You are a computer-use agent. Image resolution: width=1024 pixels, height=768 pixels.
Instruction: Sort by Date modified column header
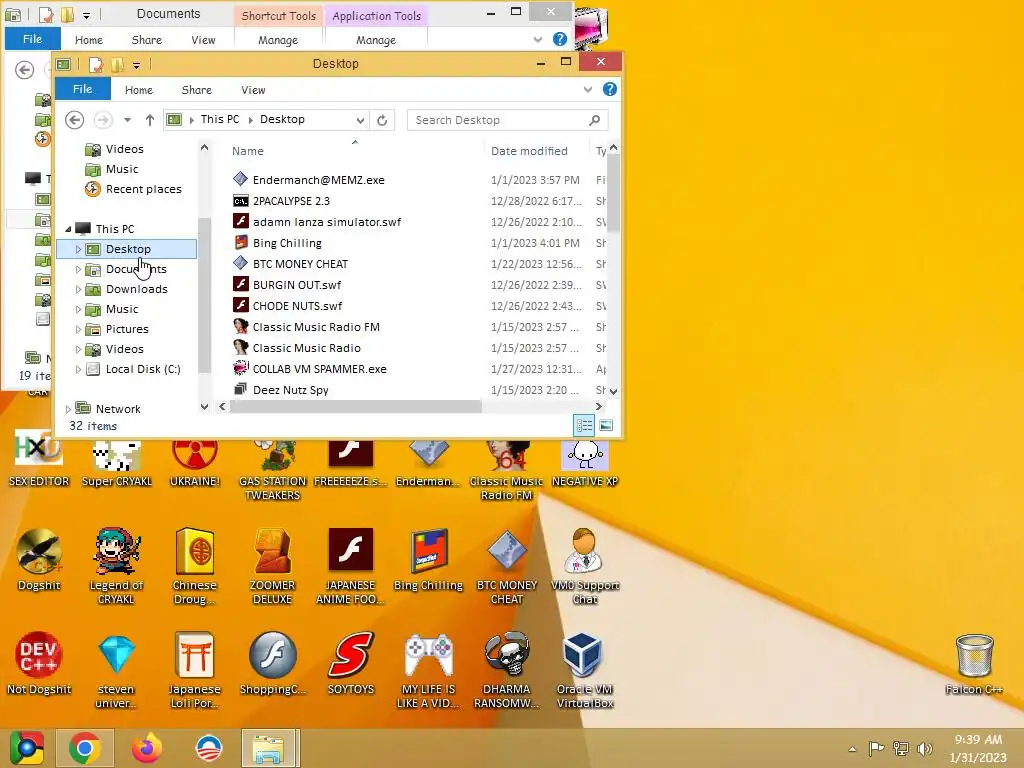[529, 151]
